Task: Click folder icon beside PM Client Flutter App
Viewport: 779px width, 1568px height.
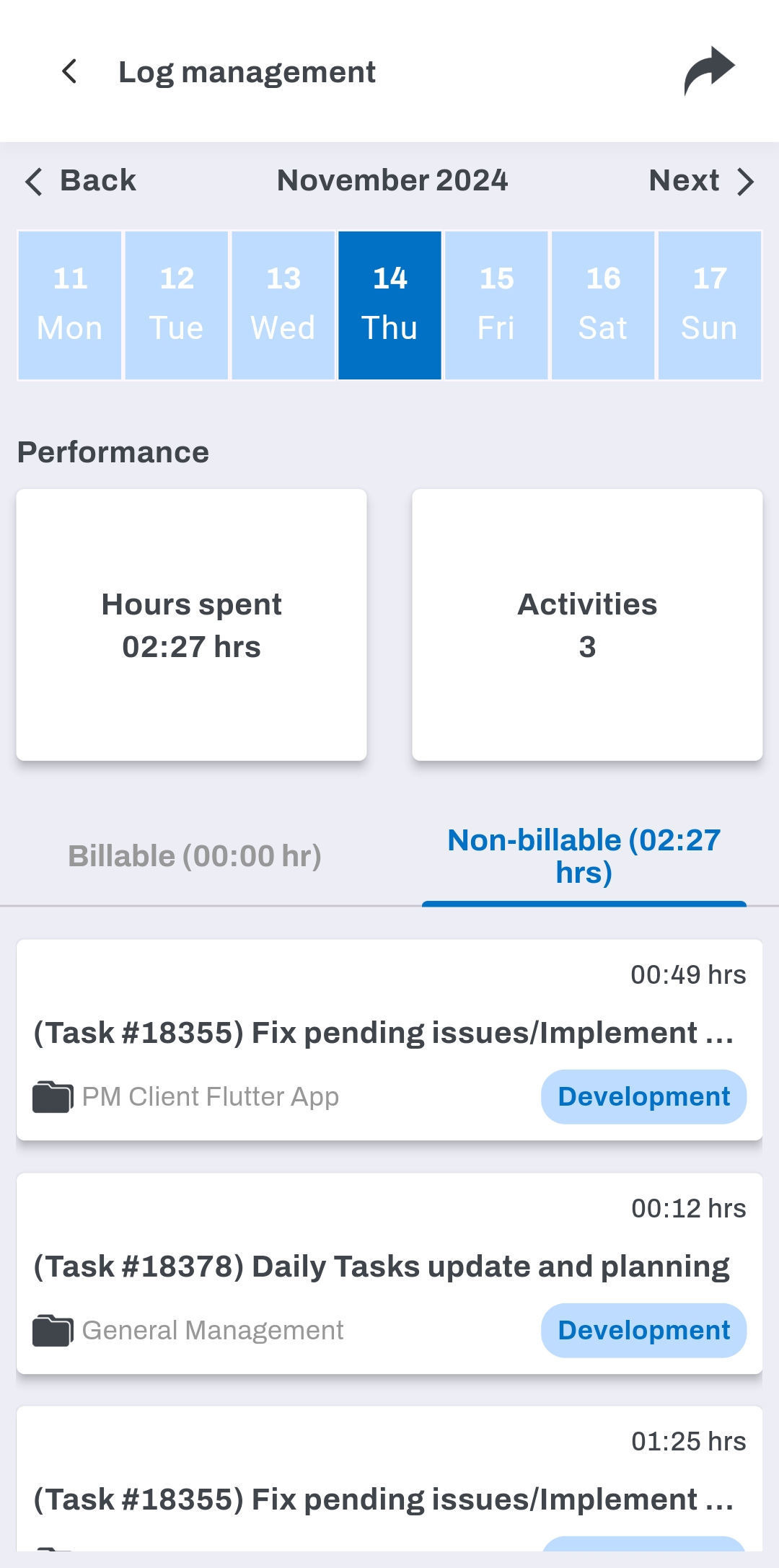Action: (x=53, y=1097)
